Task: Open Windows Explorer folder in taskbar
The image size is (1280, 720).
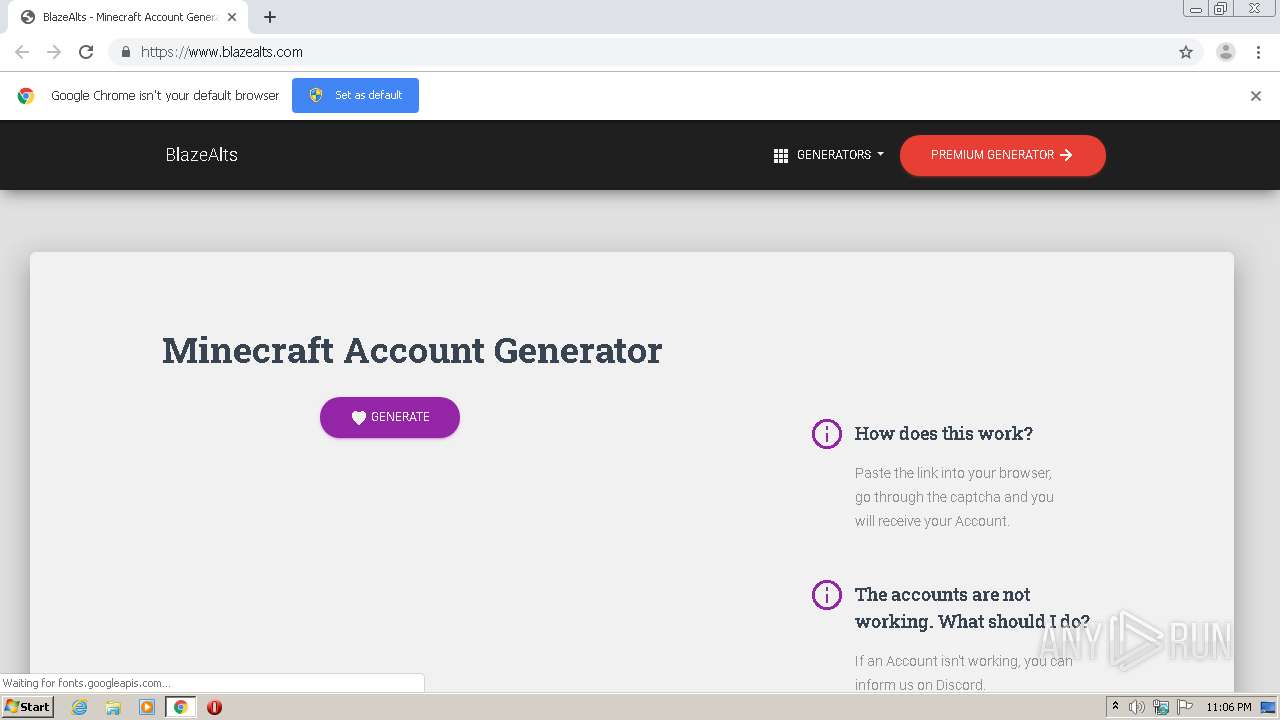Action: tap(113, 707)
